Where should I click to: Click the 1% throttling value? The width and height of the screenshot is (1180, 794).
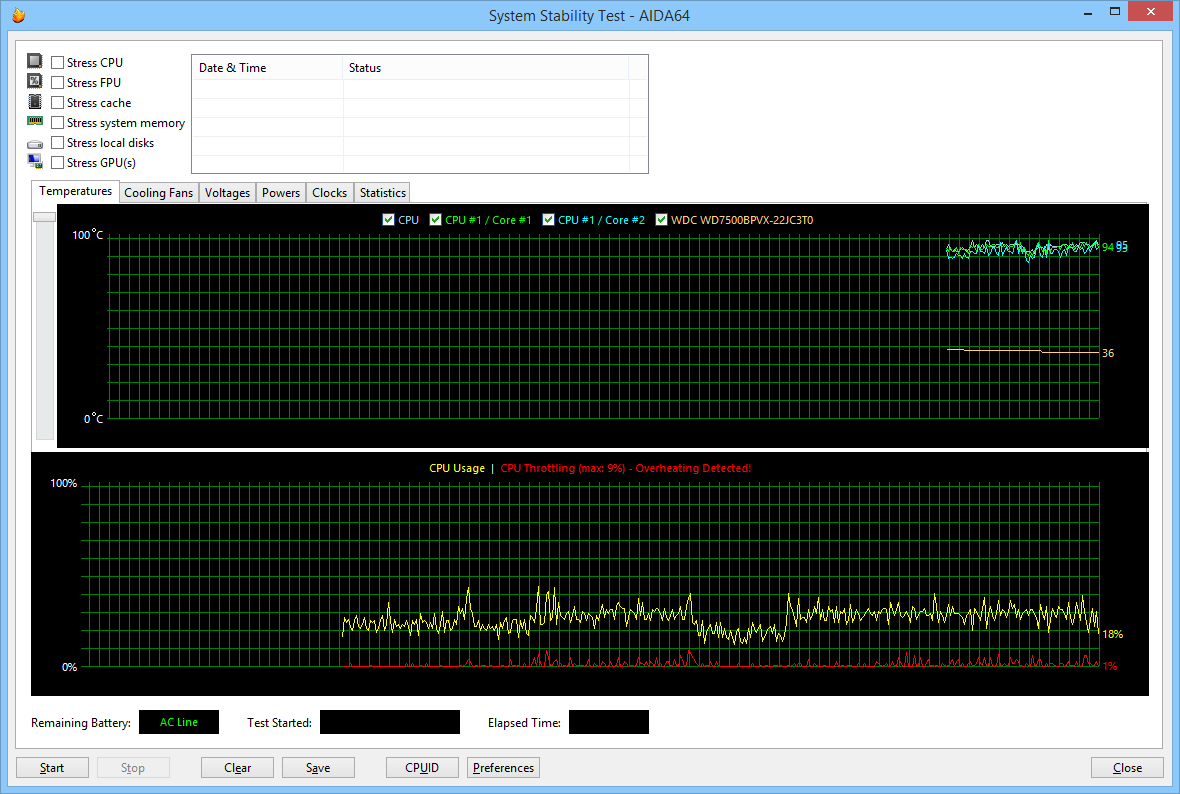click(x=1110, y=666)
